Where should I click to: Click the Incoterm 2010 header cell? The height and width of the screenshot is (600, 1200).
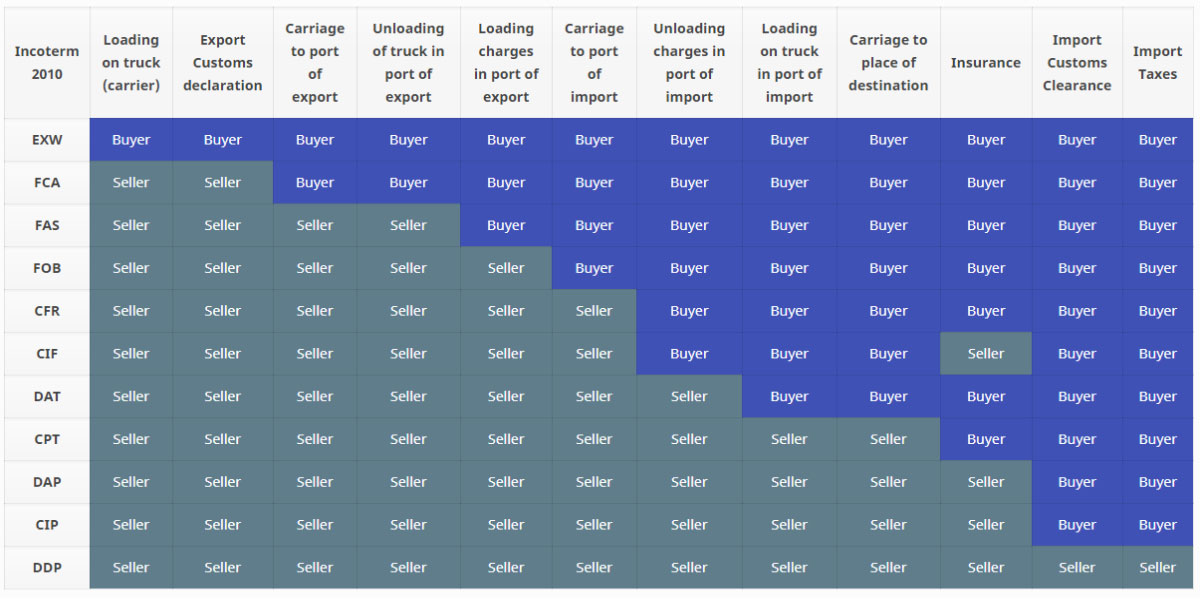[x=47, y=63]
